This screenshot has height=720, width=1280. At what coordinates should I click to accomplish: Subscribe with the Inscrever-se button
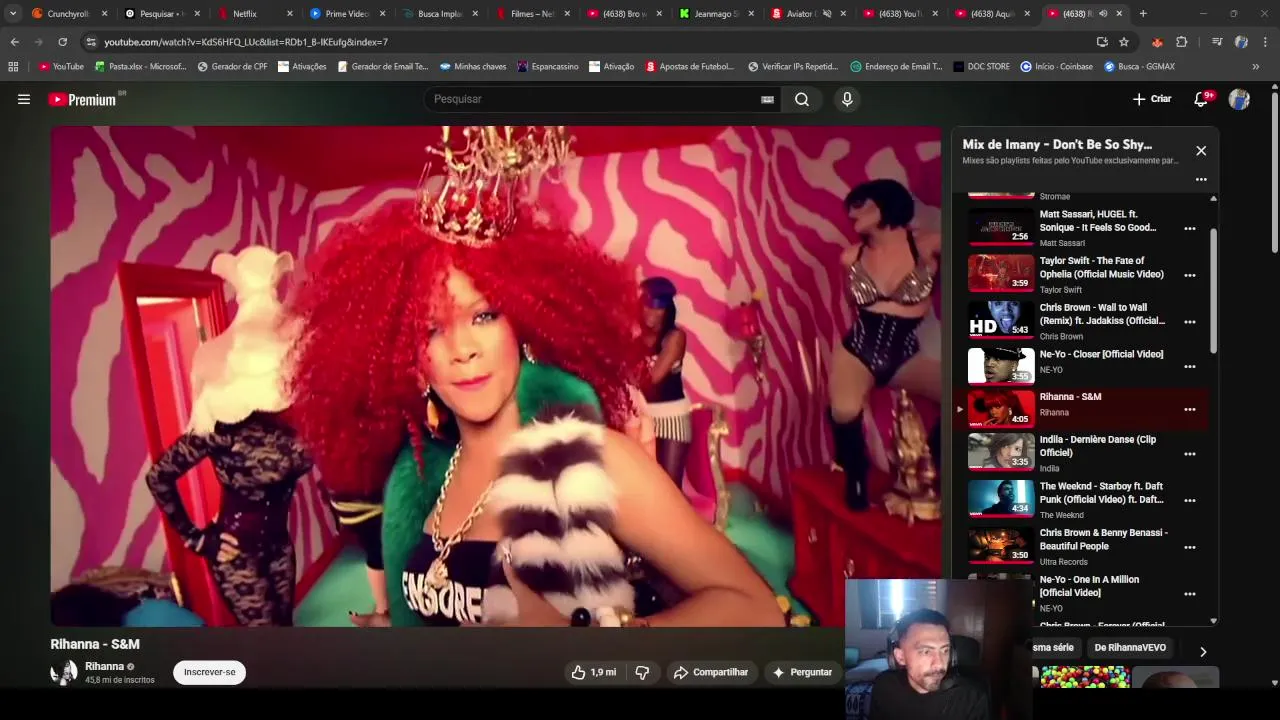(210, 672)
